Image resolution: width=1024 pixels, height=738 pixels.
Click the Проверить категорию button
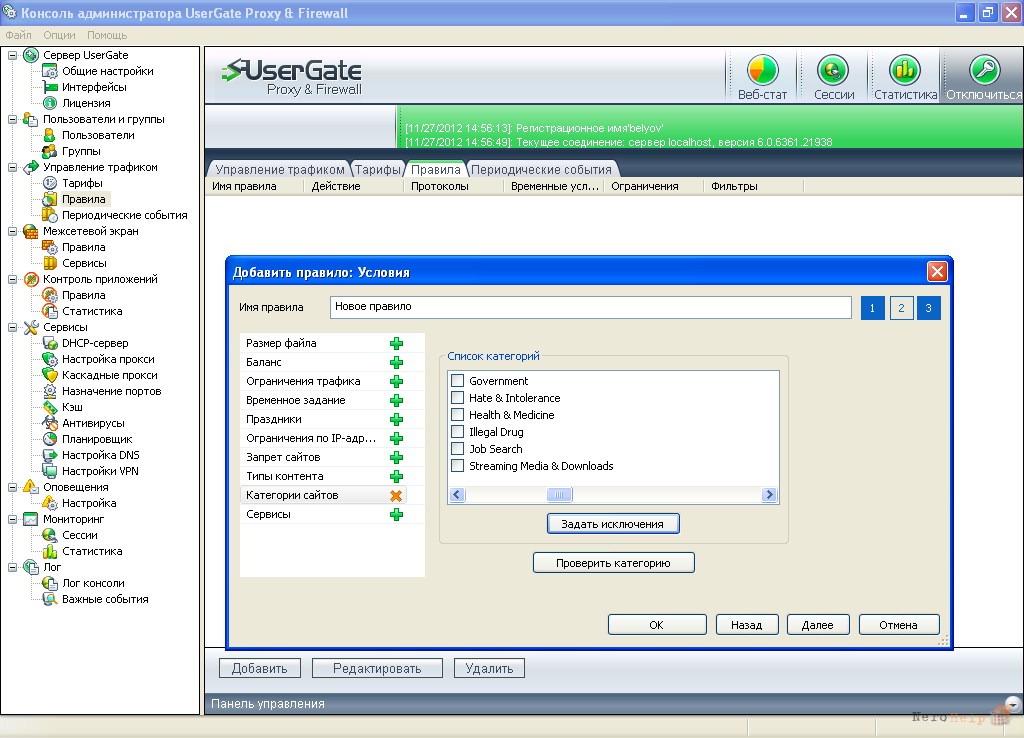click(613, 563)
